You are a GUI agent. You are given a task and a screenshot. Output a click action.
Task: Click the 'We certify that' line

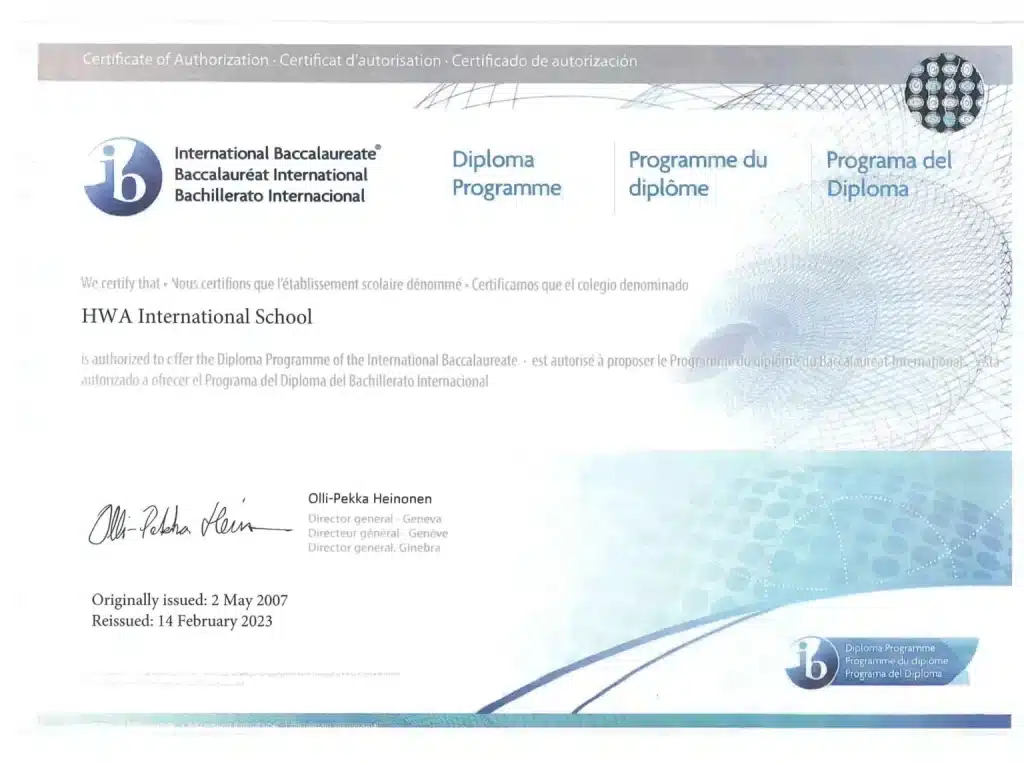tap(384, 284)
